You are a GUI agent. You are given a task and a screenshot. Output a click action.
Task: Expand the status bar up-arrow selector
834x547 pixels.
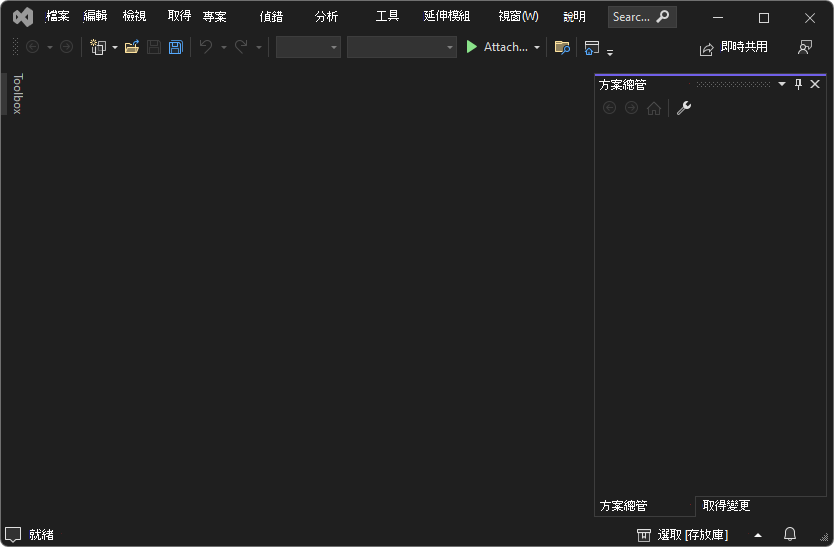[758, 535]
